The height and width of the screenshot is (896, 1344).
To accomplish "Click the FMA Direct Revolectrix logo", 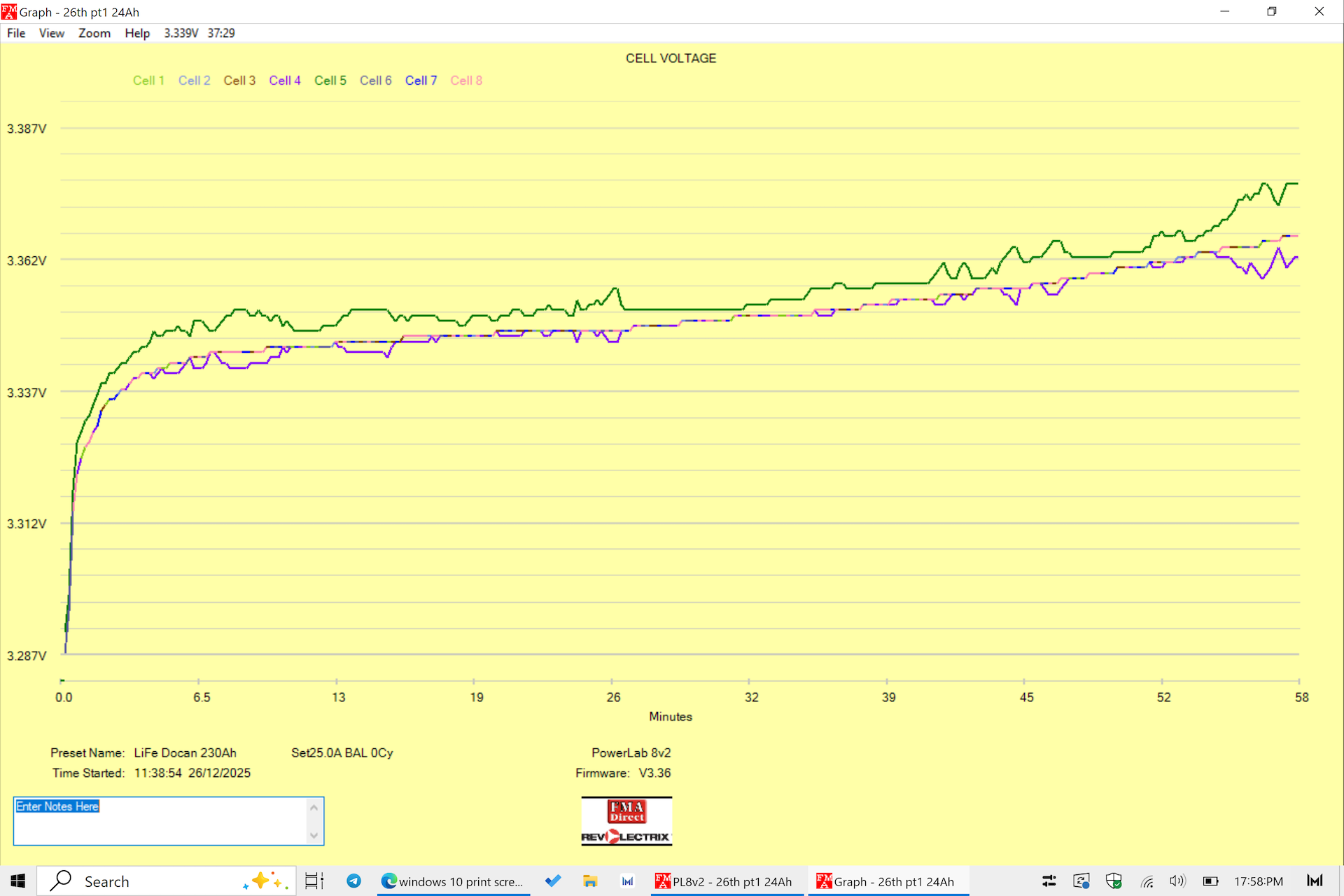I will click(626, 821).
